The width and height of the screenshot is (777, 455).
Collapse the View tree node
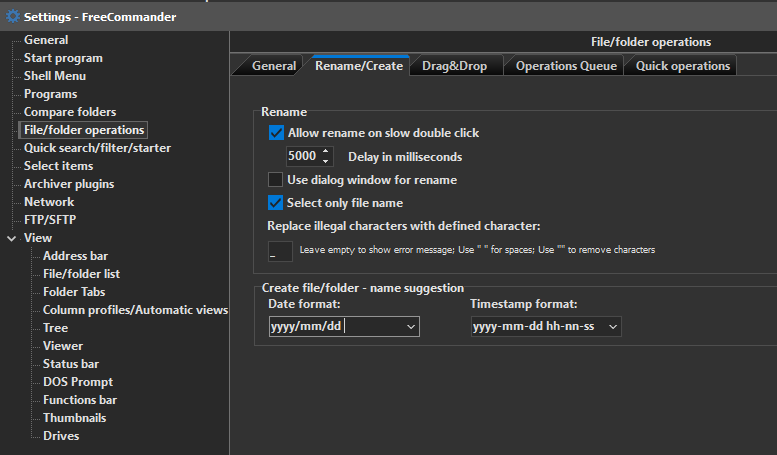pyautogui.click(x=11, y=238)
